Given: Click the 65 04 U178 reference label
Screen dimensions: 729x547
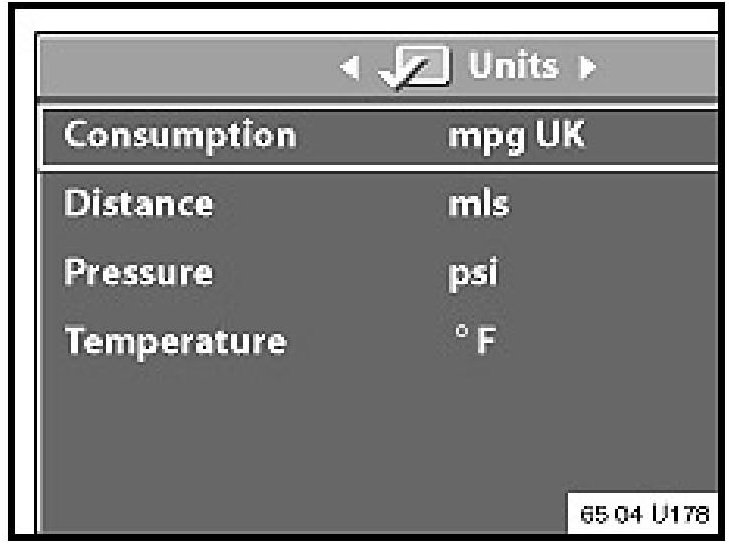Looking at the screenshot, I should 644,514.
